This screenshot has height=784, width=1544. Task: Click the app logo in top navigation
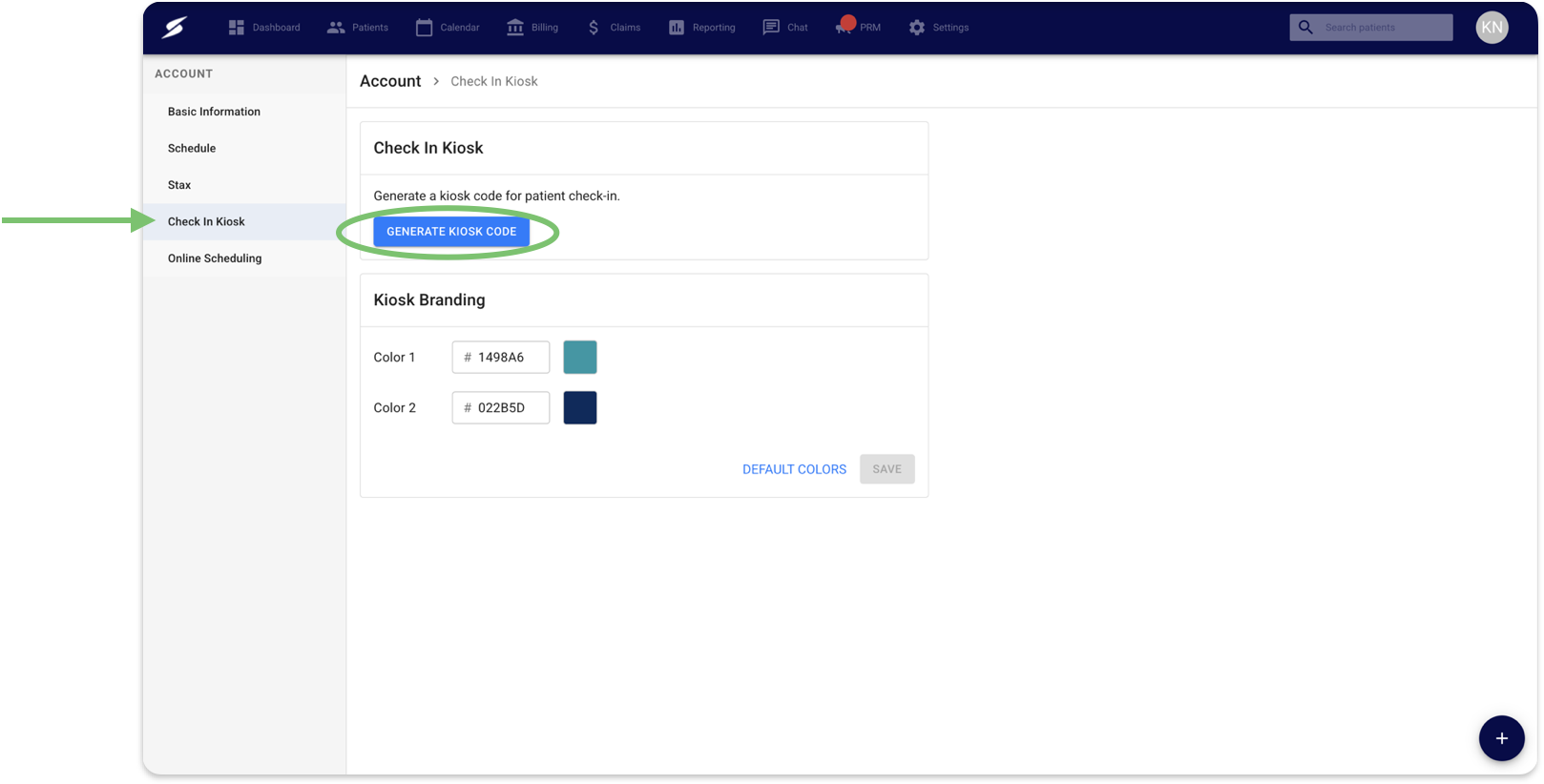tap(174, 28)
